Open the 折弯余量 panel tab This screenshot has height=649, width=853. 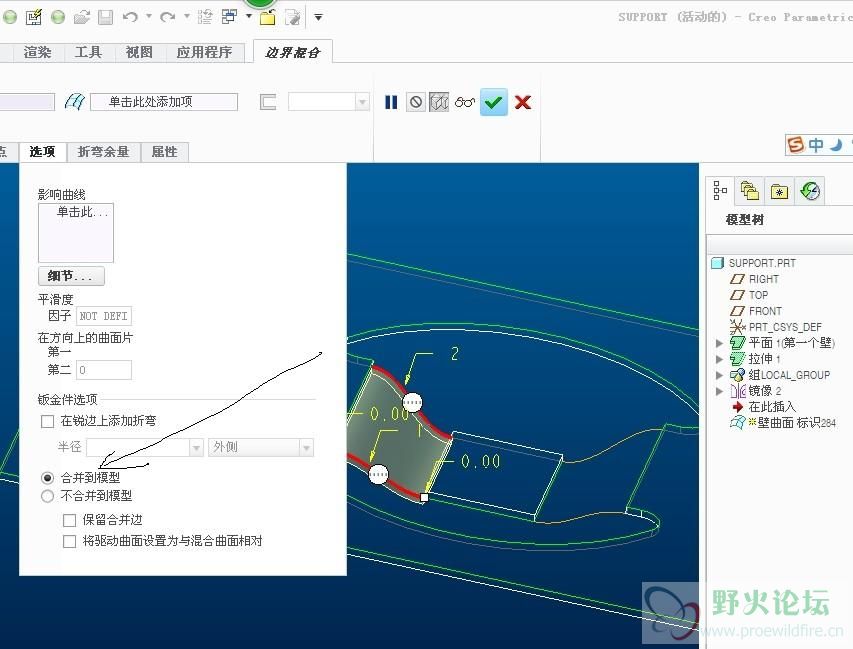[x=103, y=152]
